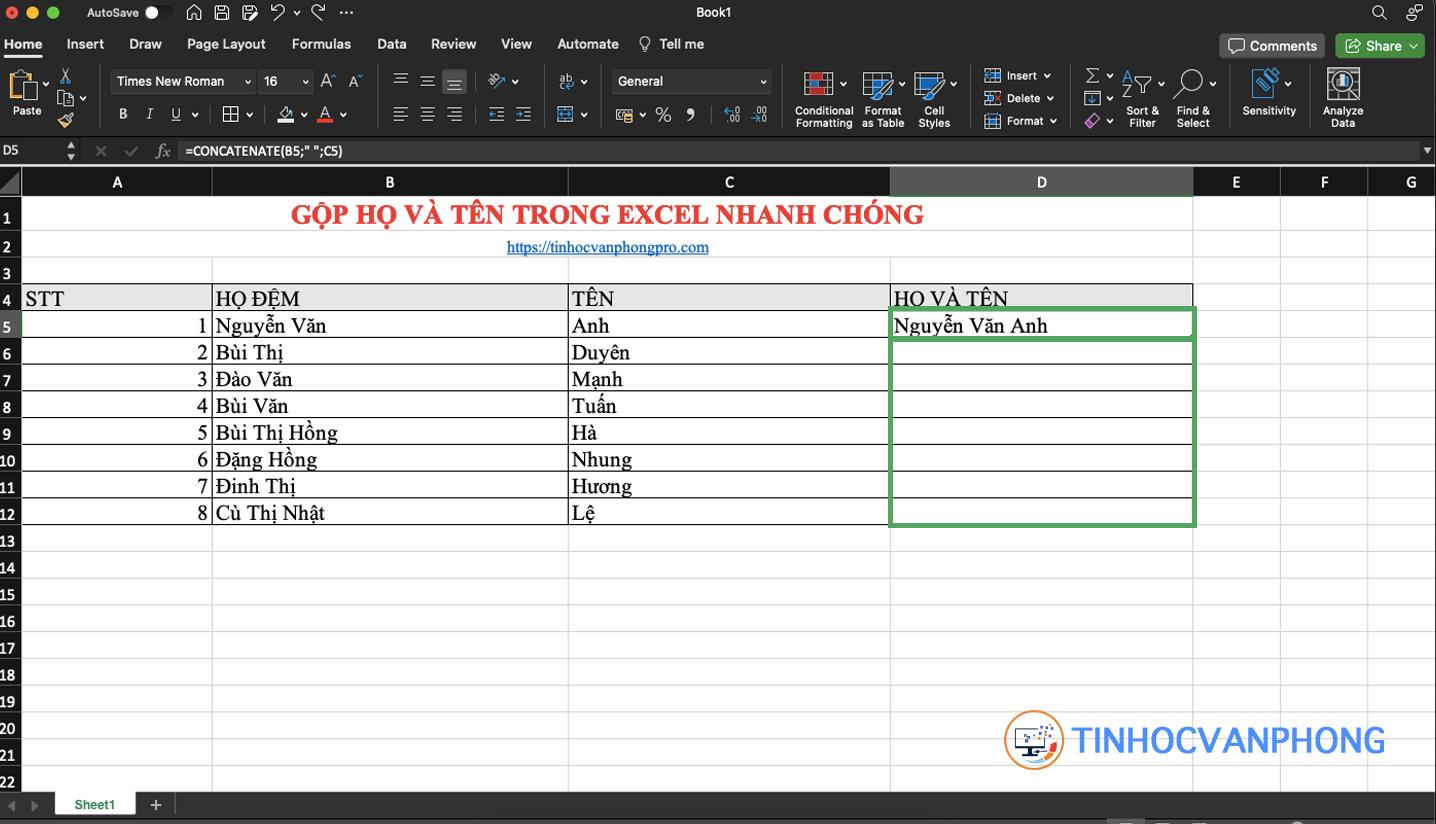
Task: Apply the red font color swatch
Action: click(x=324, y=115)
